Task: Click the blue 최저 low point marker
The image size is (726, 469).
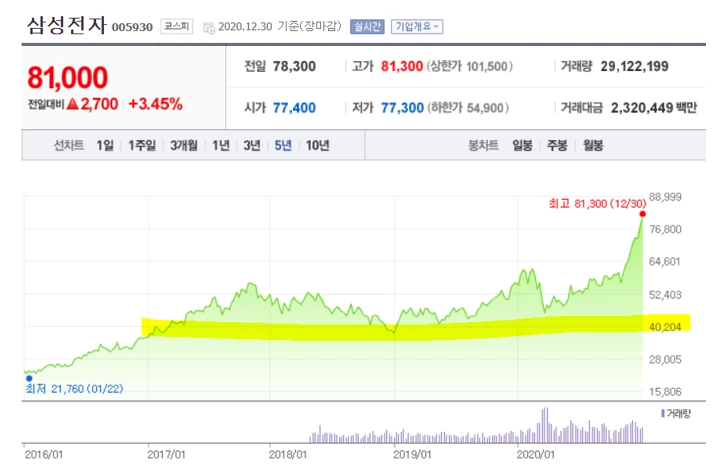Action: 29,378
